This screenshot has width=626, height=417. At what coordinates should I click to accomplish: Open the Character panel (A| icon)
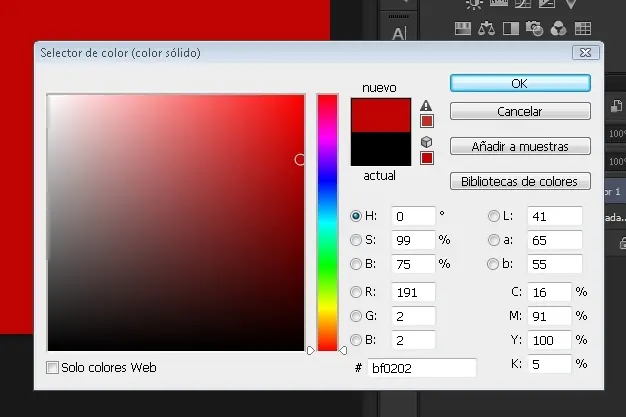point(399,34)
